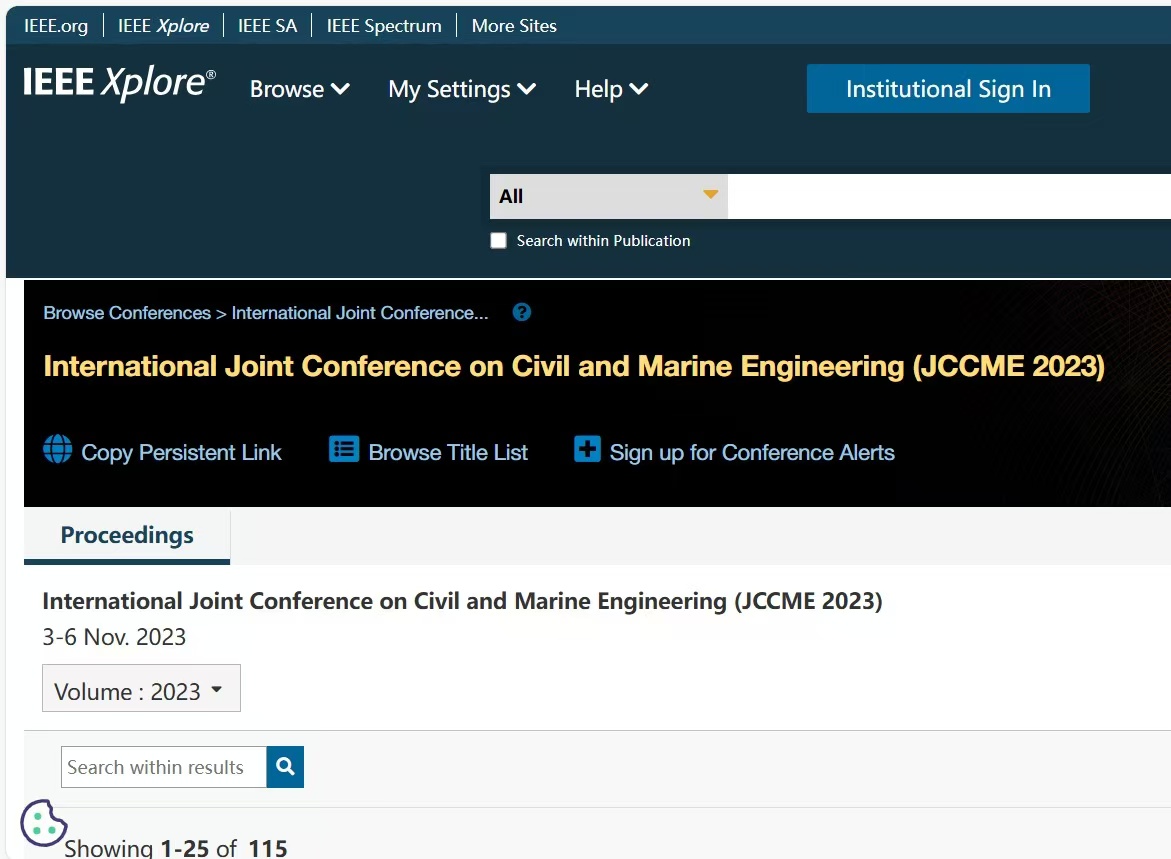The width and height of the screenshot is (1171, 859).
Task: Open the cookie preferences icon
Action: click(43, 822)
